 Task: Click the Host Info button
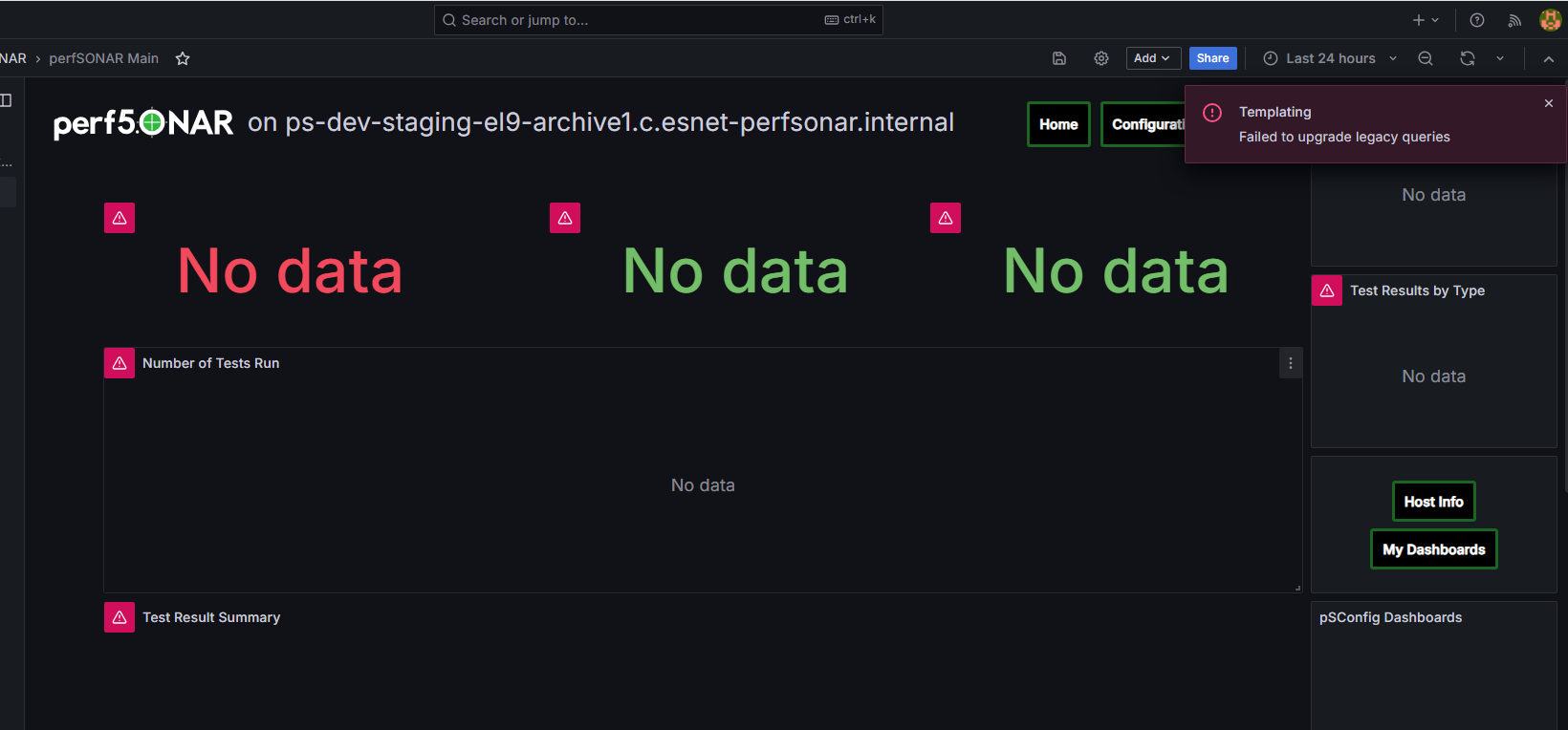pyautogui.click(x=1433, y=502)
